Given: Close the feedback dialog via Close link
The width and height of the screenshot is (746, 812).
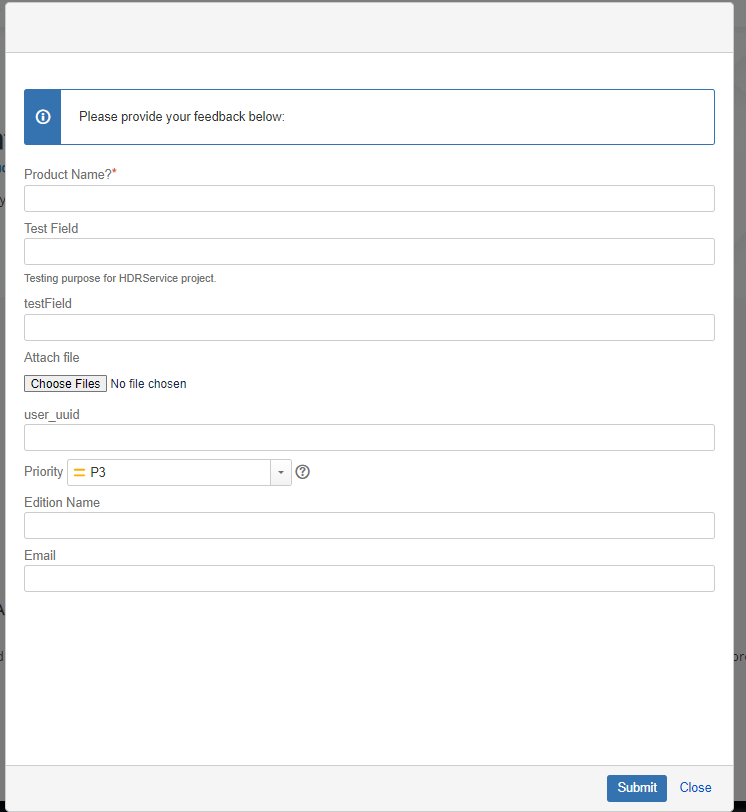Looking at the screenshot, I should 695,788.
